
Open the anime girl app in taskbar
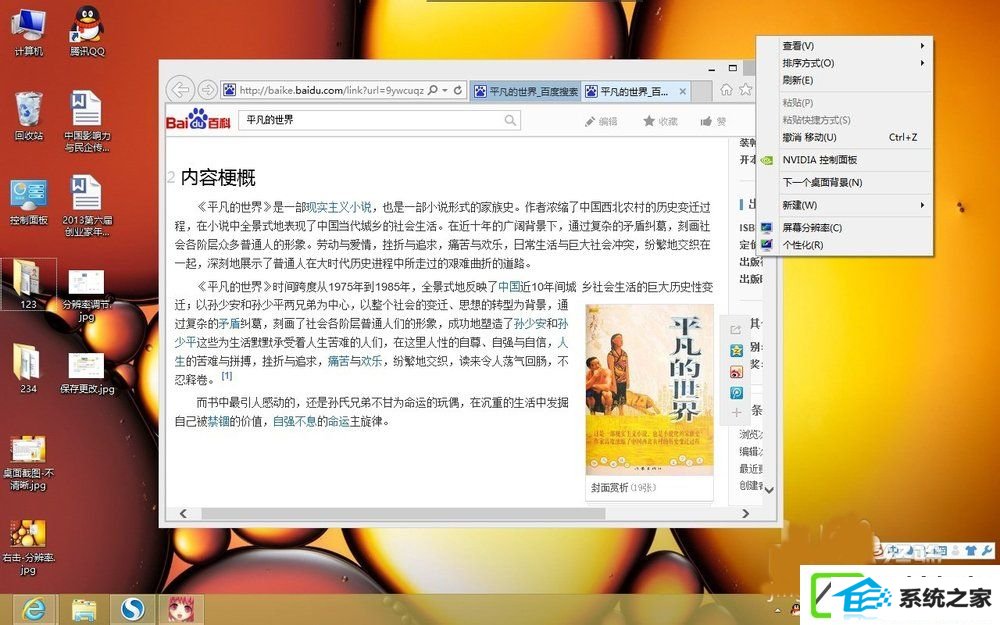(181, 609)
